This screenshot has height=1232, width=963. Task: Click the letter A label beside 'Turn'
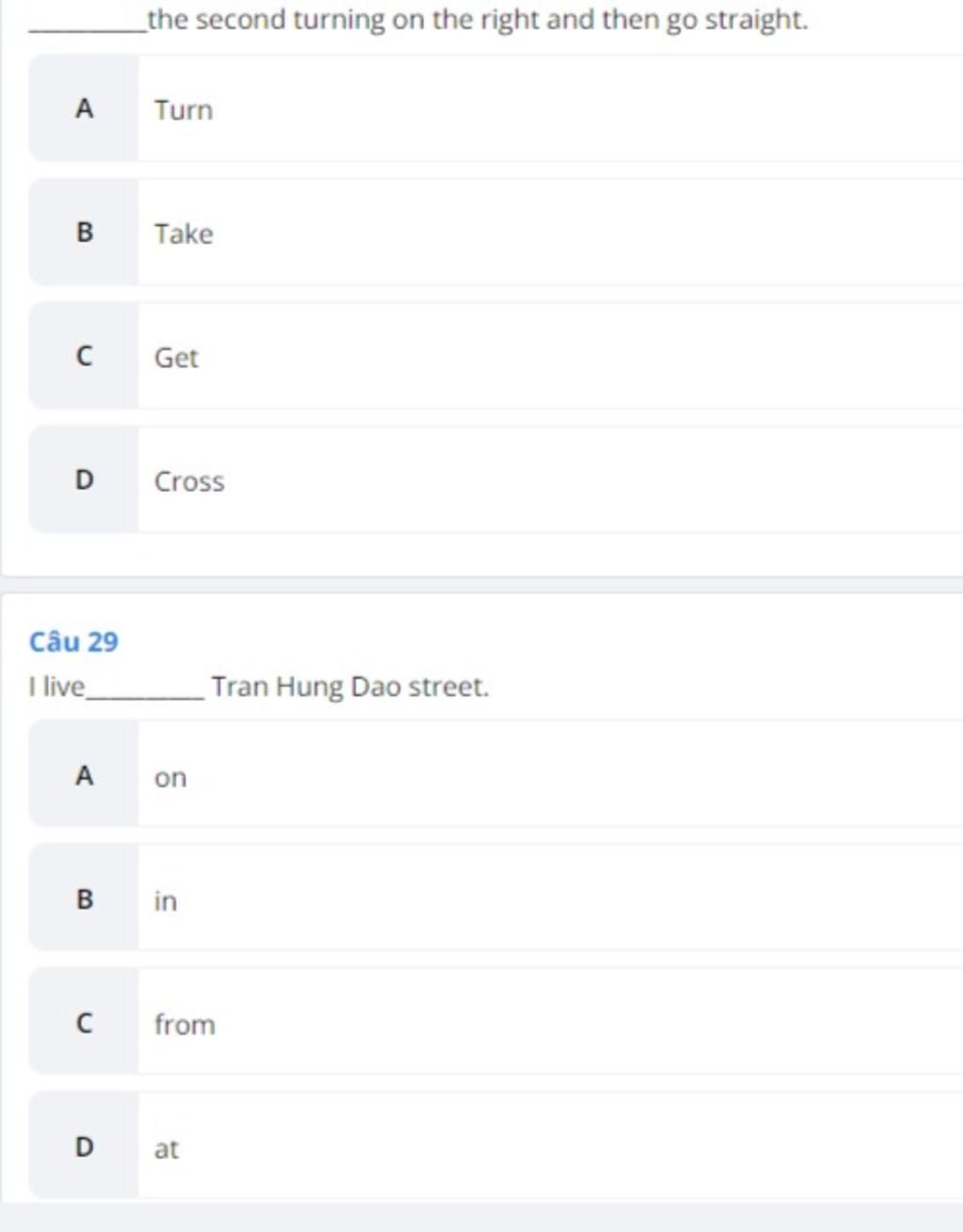coord(84,108)
